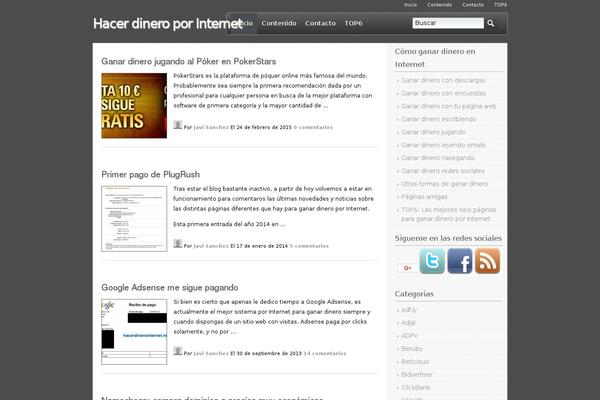Viewport: 600px width, 400px height.
Task: Open Páginas amigas link
Action: (x=424, y=197)
